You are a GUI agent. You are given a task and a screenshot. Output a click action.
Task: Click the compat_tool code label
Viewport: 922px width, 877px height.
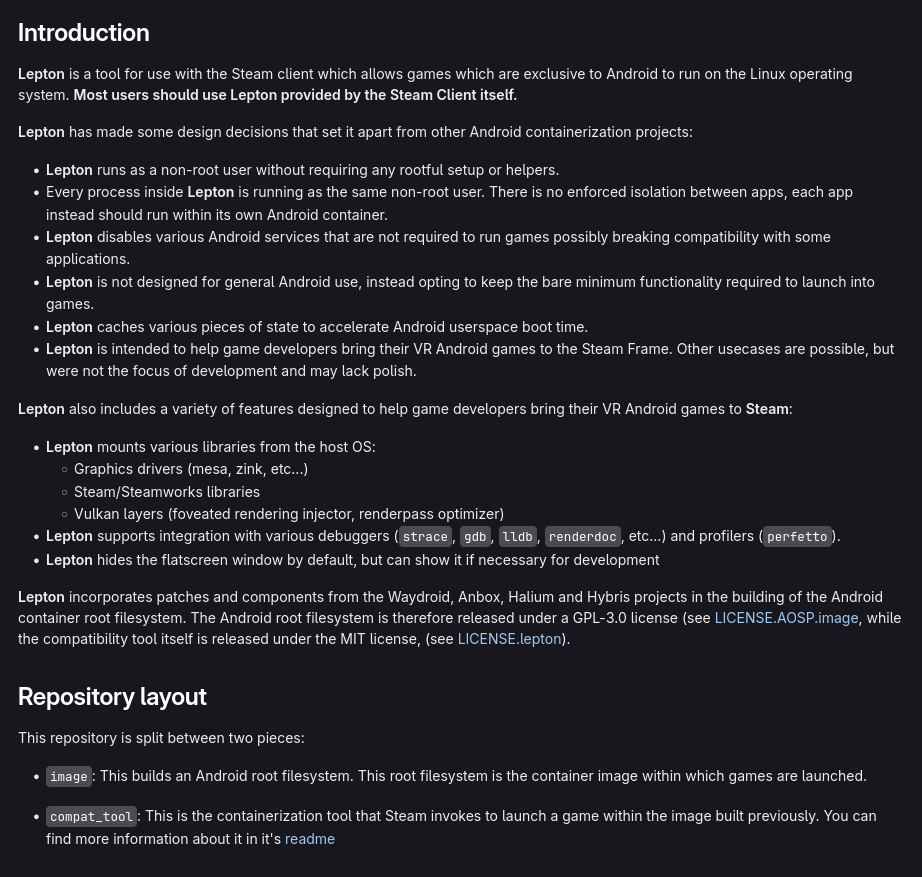tap(91, 816)
